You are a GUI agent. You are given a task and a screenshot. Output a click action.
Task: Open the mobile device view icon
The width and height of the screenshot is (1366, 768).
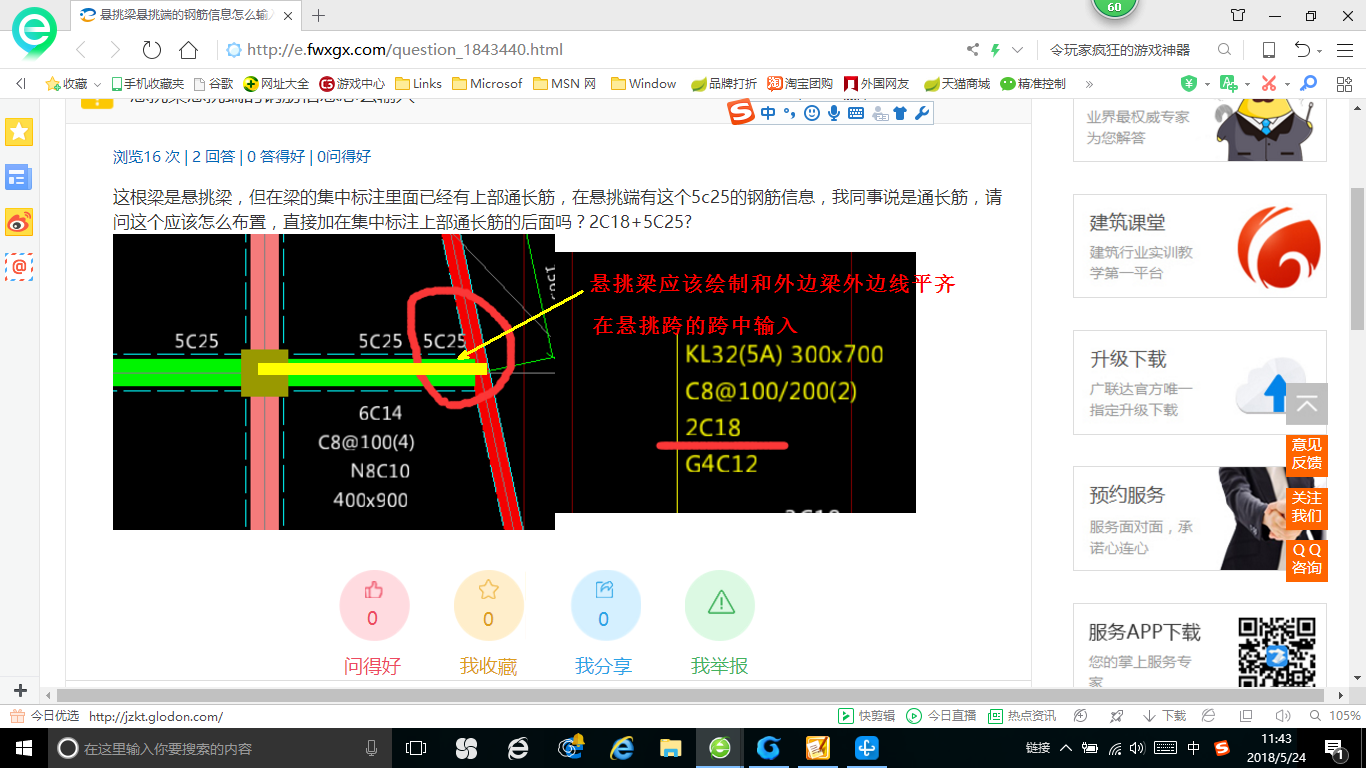click(1268, 50)
